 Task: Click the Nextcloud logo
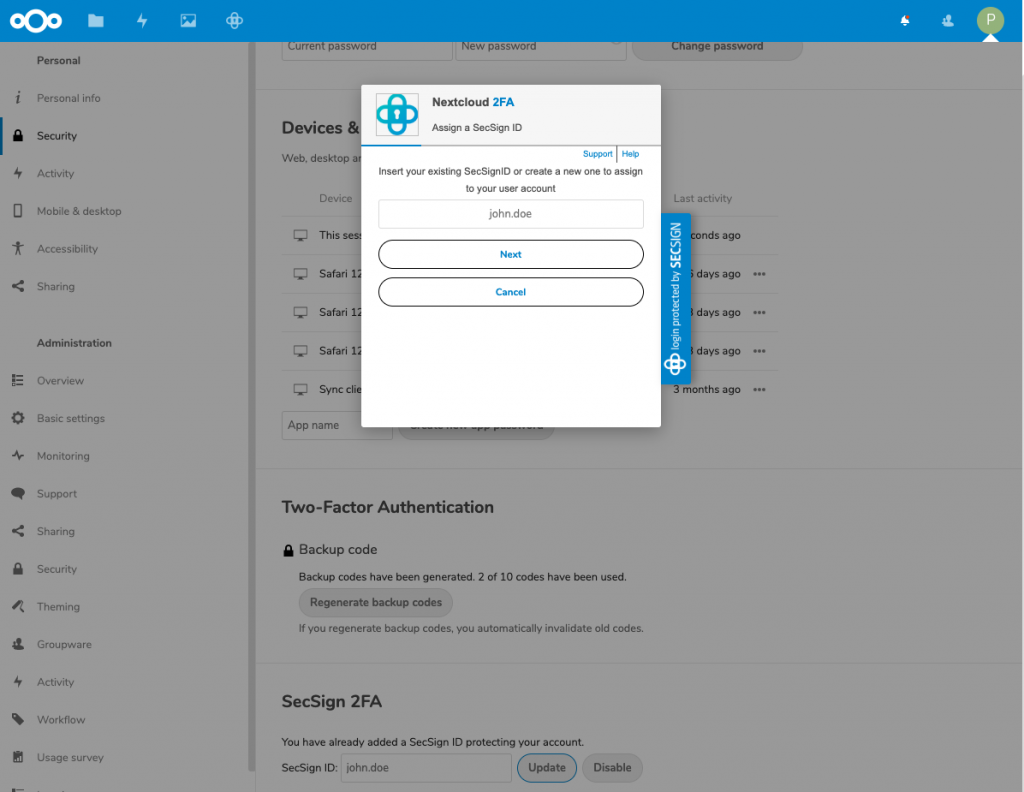[x=36, y=20]
